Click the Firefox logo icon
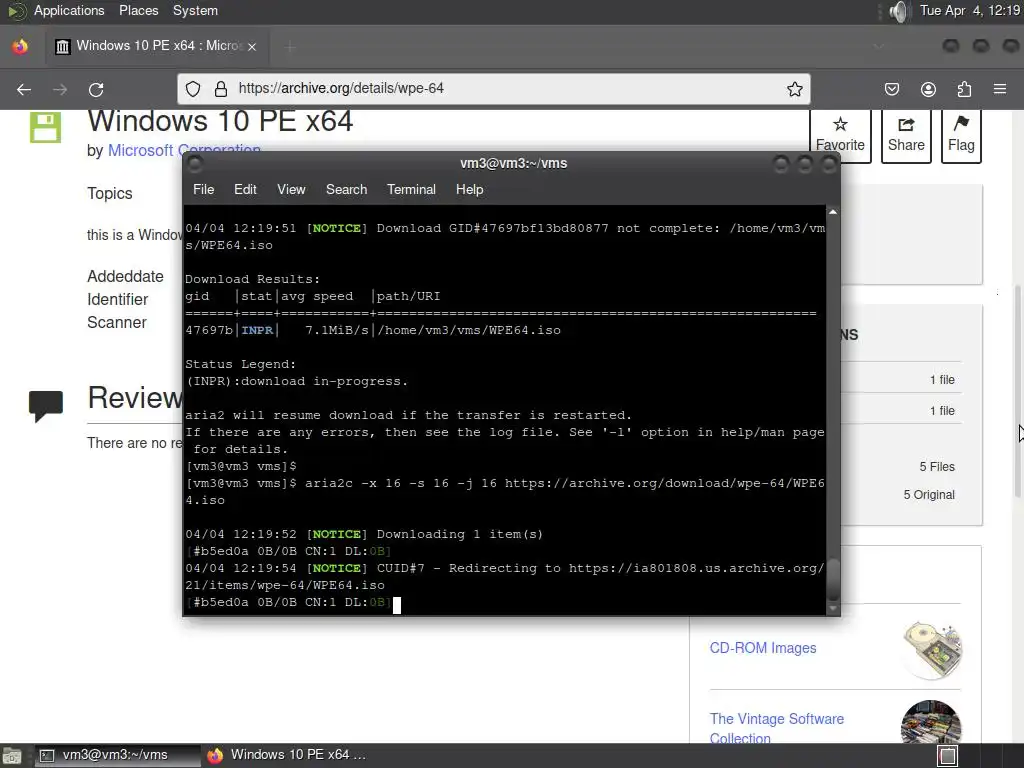The height and width of the screenshot is (768, 1024). tap(20, 46)
